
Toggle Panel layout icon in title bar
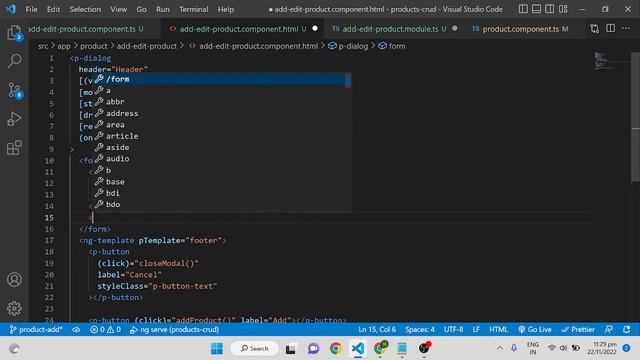tap(536, 9)
